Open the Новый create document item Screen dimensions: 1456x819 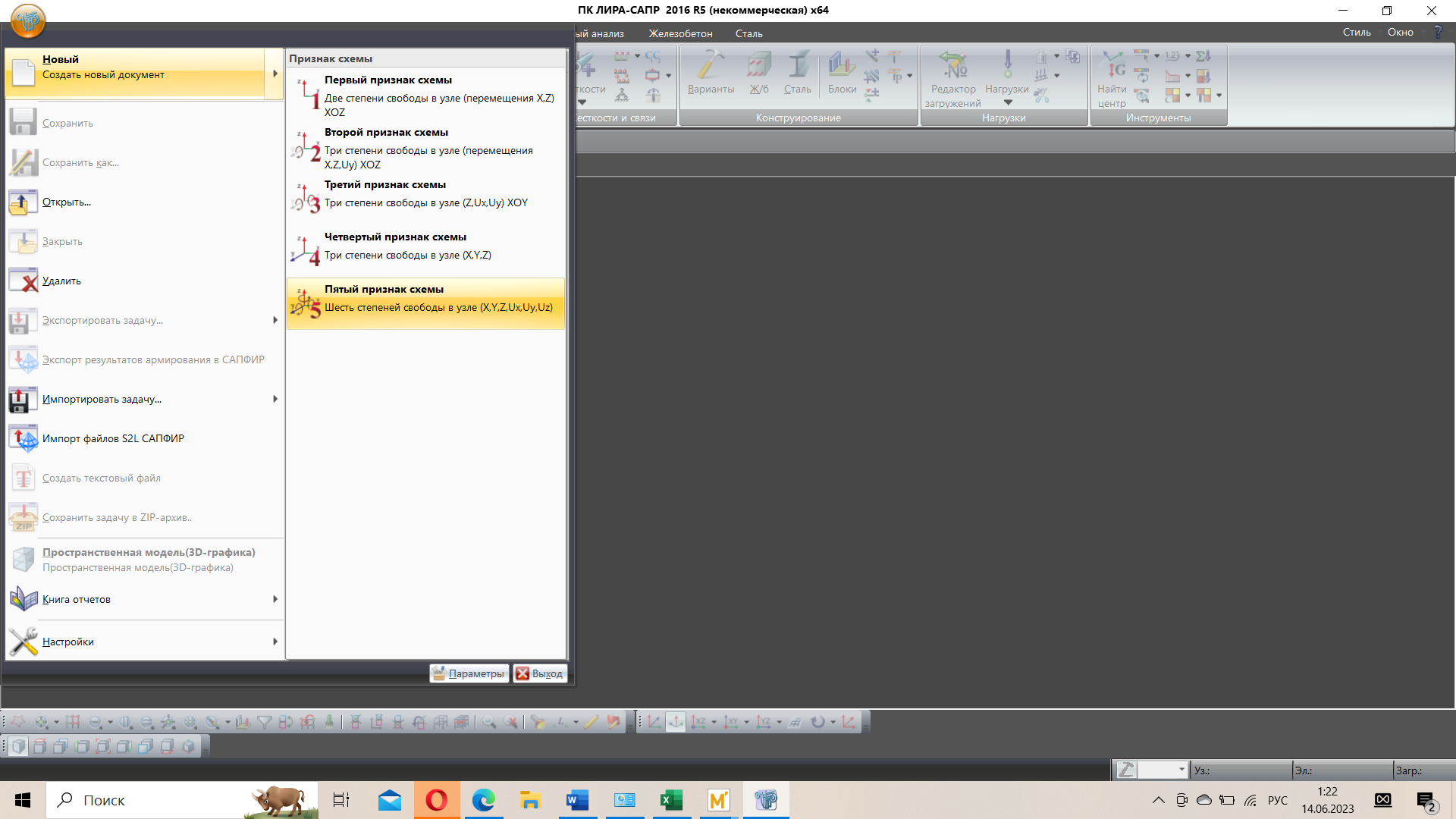click(x=135, y=74)
